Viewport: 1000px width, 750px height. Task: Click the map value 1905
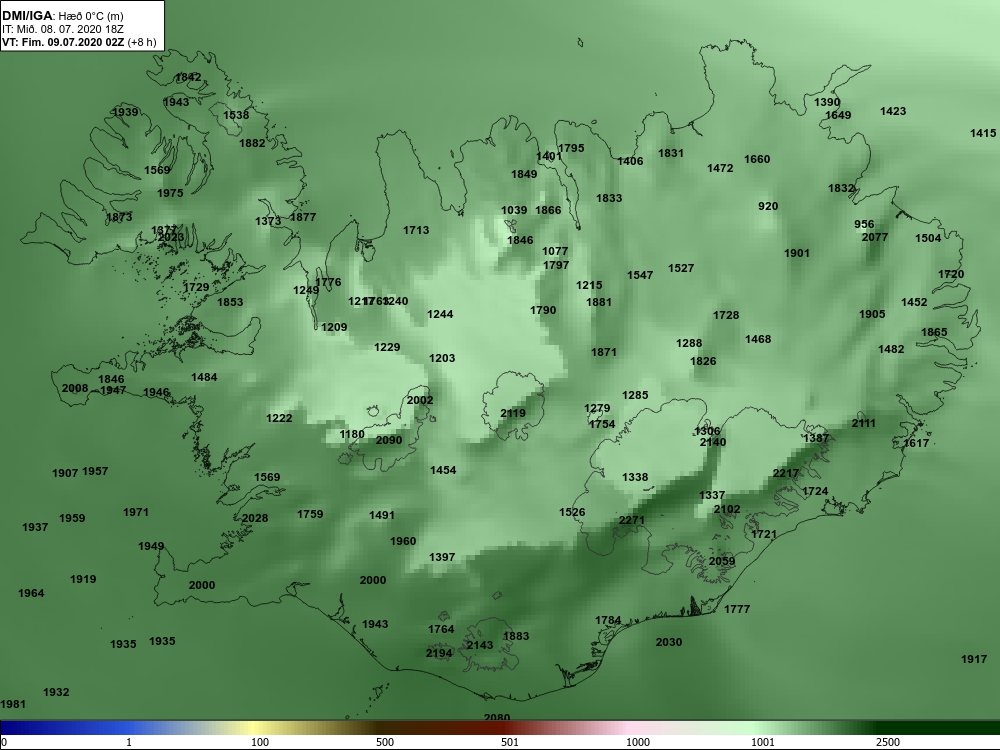click(872, 314)
